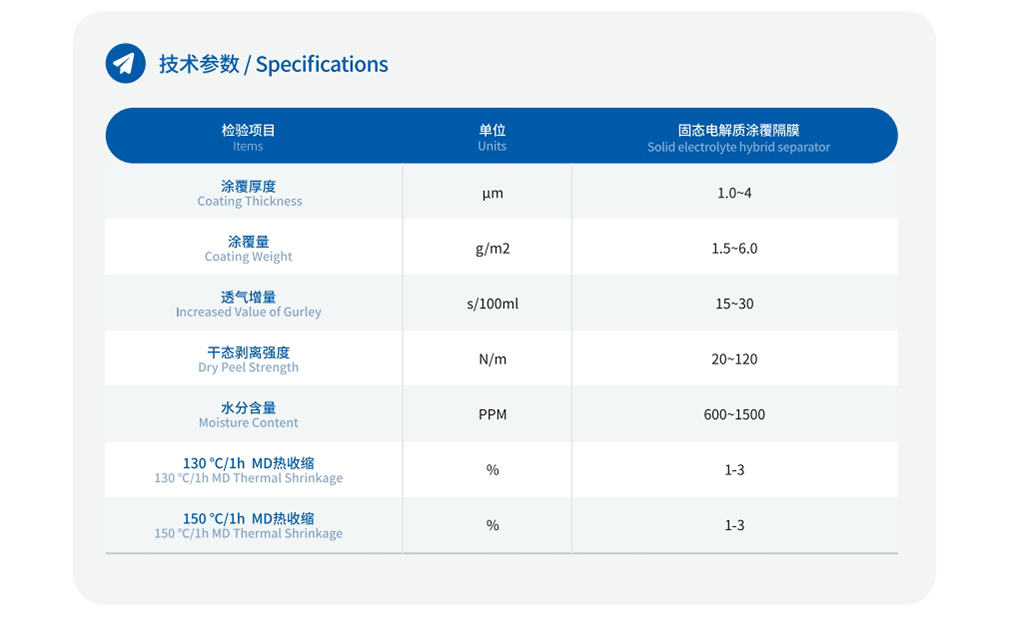
Task: Click the 1-3 value in the 150 °C row
Action: pyautogui.click(x=734, y=525)
